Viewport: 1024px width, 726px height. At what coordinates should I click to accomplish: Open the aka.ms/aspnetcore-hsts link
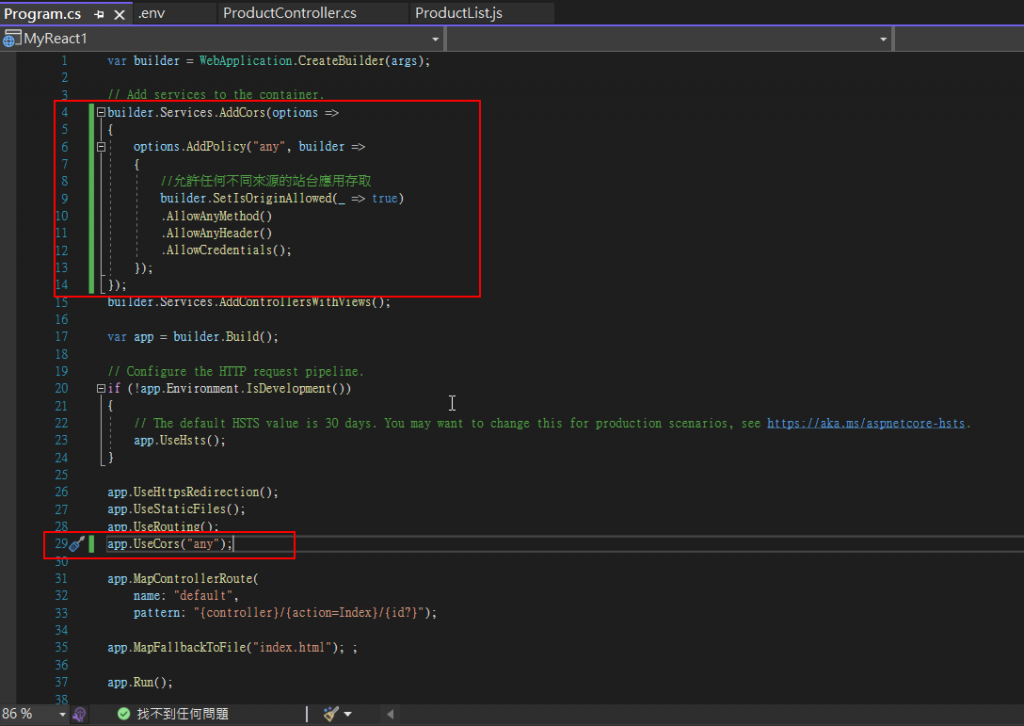[x=865, y=424]
